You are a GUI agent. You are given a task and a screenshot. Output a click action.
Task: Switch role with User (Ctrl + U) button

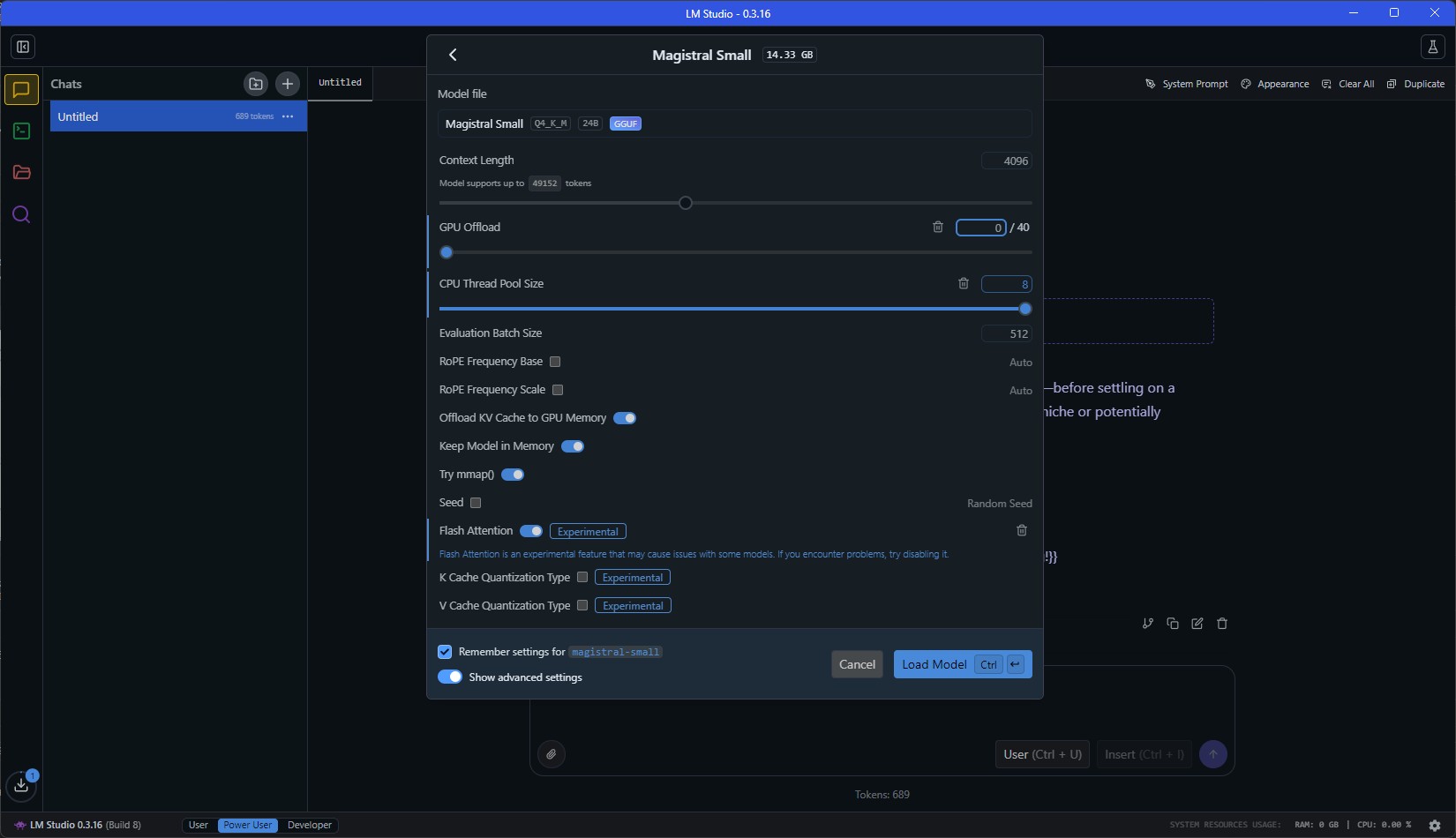1042,754
